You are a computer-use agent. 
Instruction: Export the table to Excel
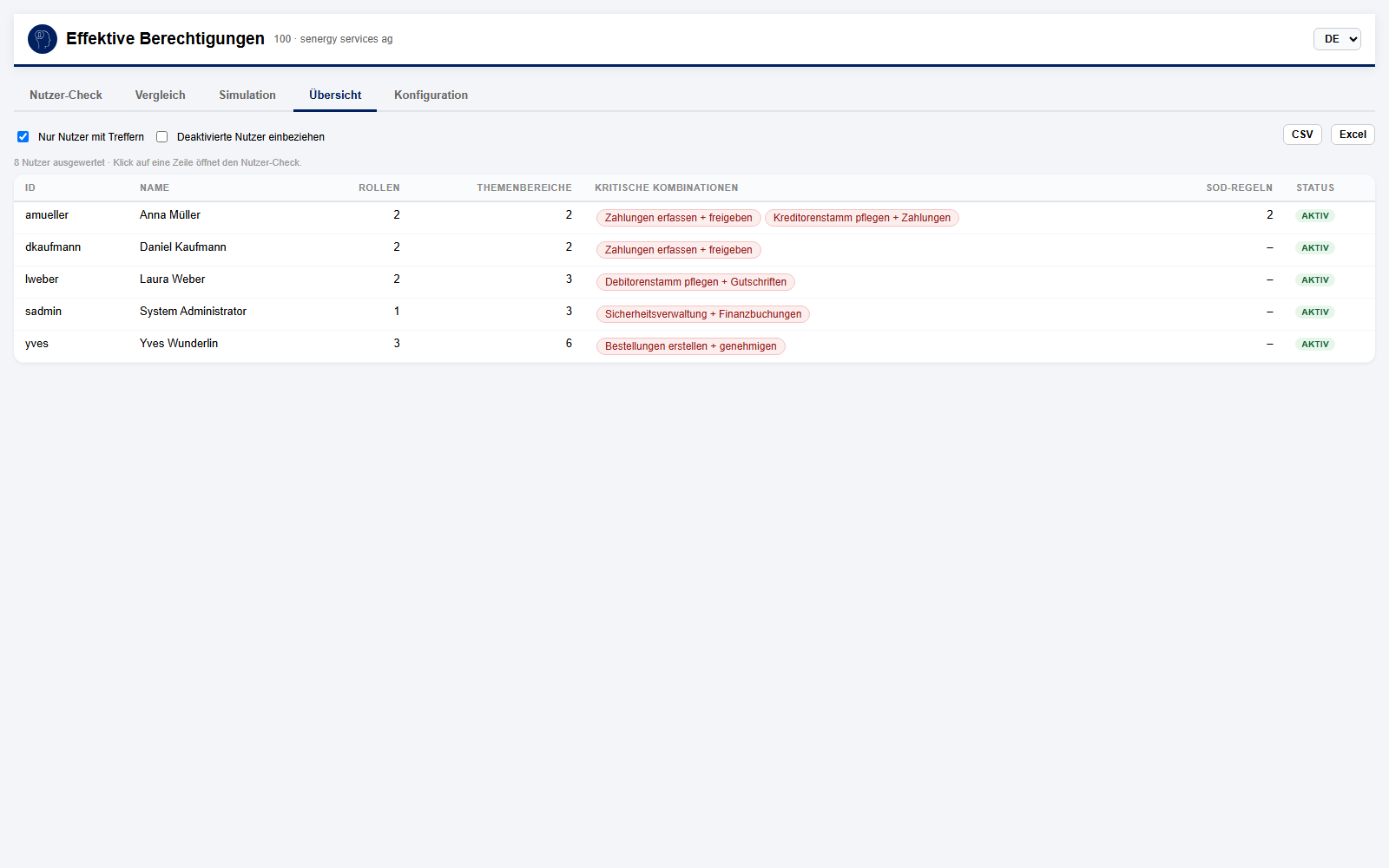(1353, 135)
